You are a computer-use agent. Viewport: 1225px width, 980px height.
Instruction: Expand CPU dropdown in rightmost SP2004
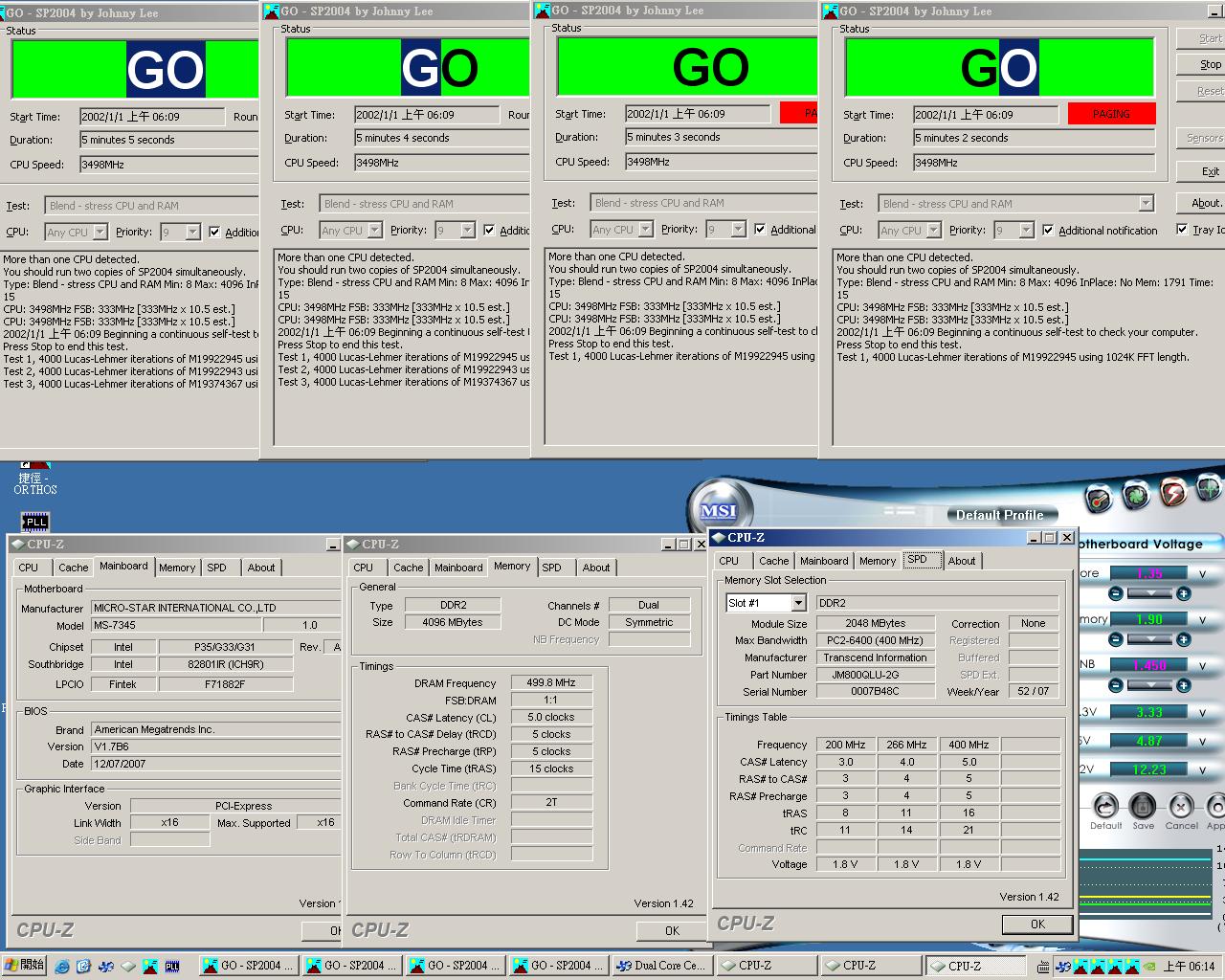932,230
